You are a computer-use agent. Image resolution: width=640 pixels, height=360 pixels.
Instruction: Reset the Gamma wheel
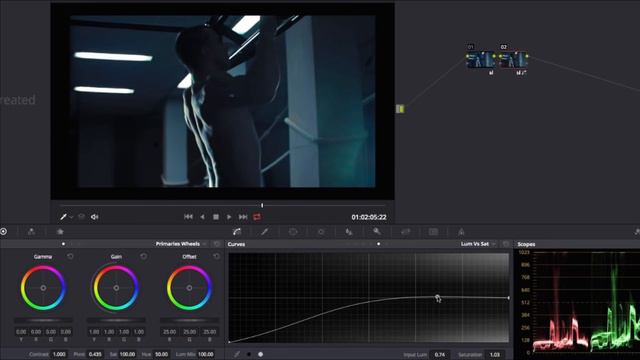[70, 256]
